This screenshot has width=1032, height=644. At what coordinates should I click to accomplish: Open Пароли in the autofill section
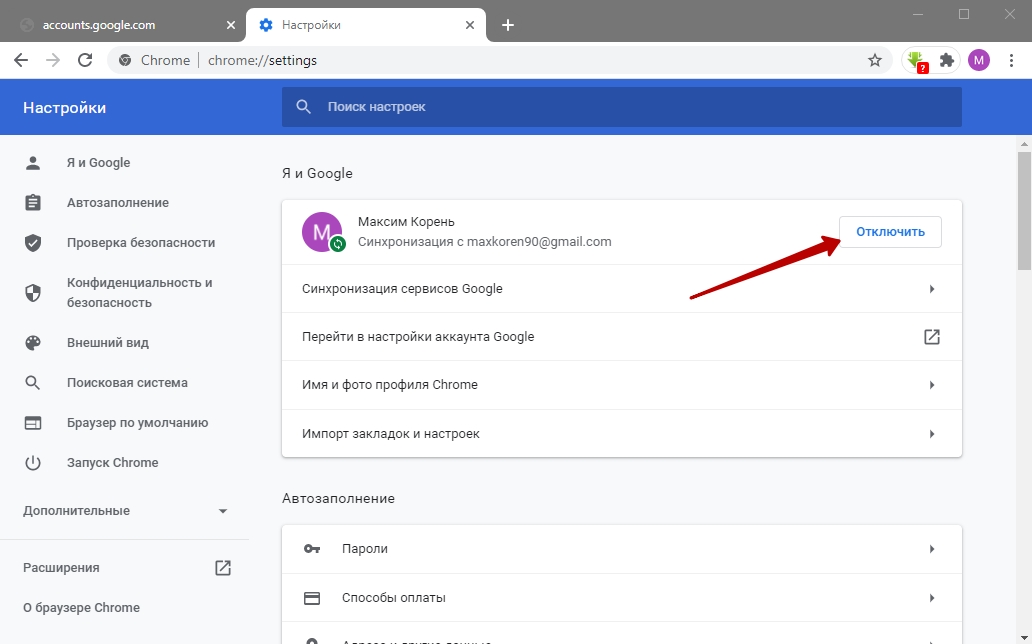point(621,549)
